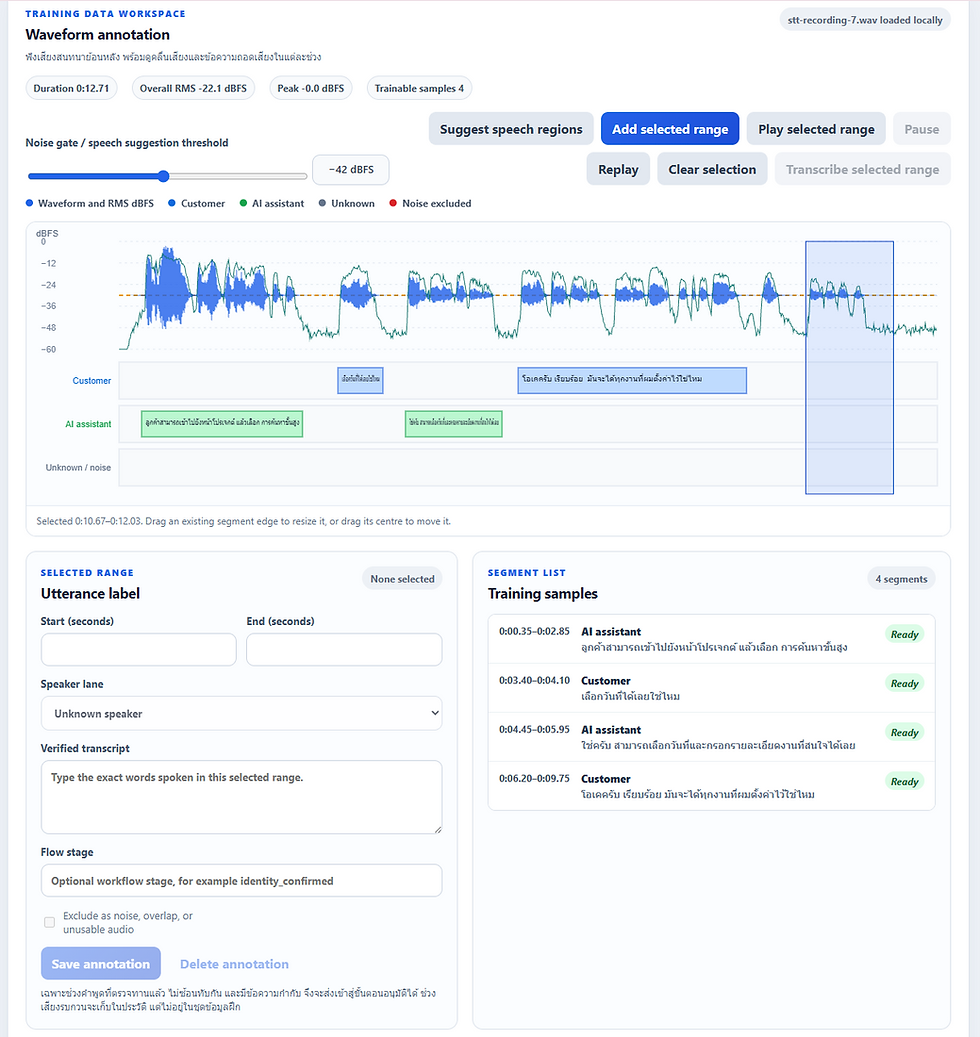Select long Customer segment at 0:06.20
This screenshot has width=980, height=1037.
[x=632, y=380]
